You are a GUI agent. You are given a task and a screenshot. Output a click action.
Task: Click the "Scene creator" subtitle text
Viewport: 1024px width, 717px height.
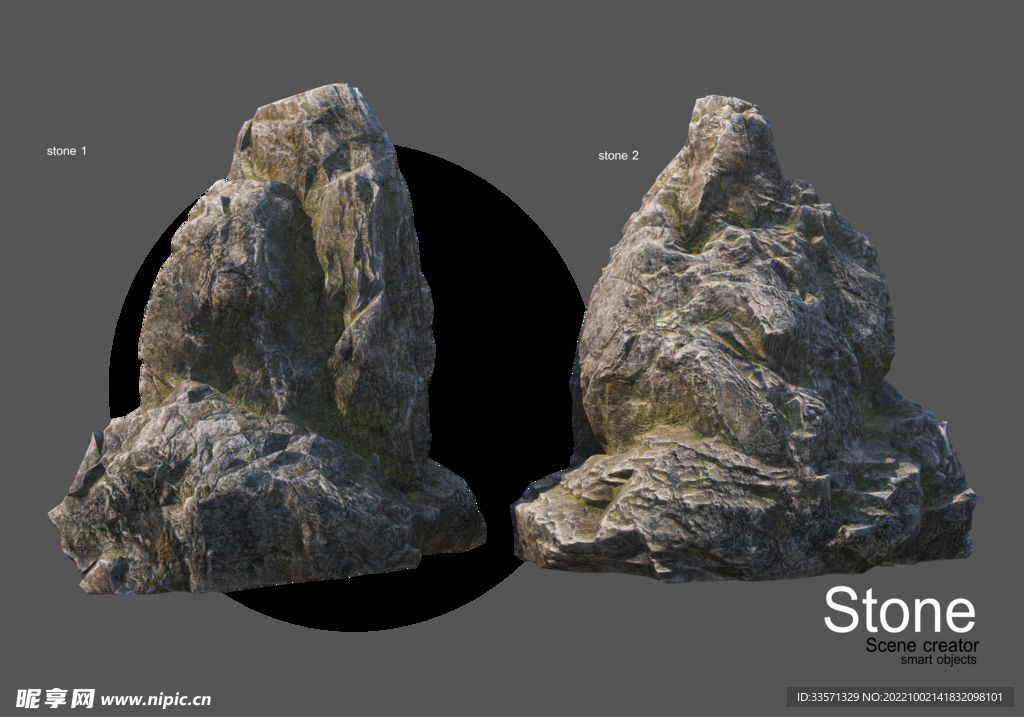click(x=922, y=646)
